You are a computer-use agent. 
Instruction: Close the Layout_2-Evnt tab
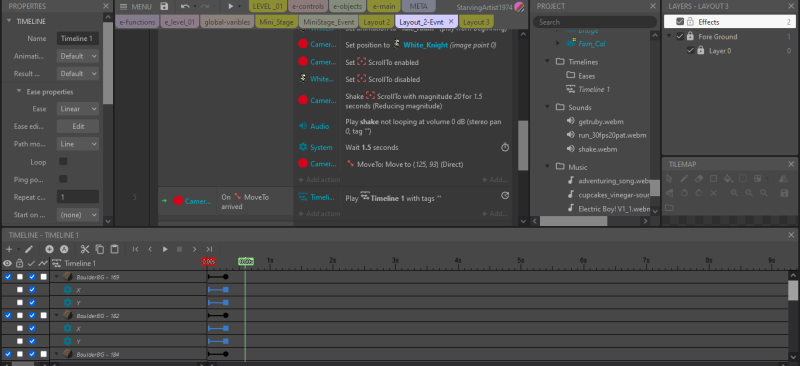point(451,22)
